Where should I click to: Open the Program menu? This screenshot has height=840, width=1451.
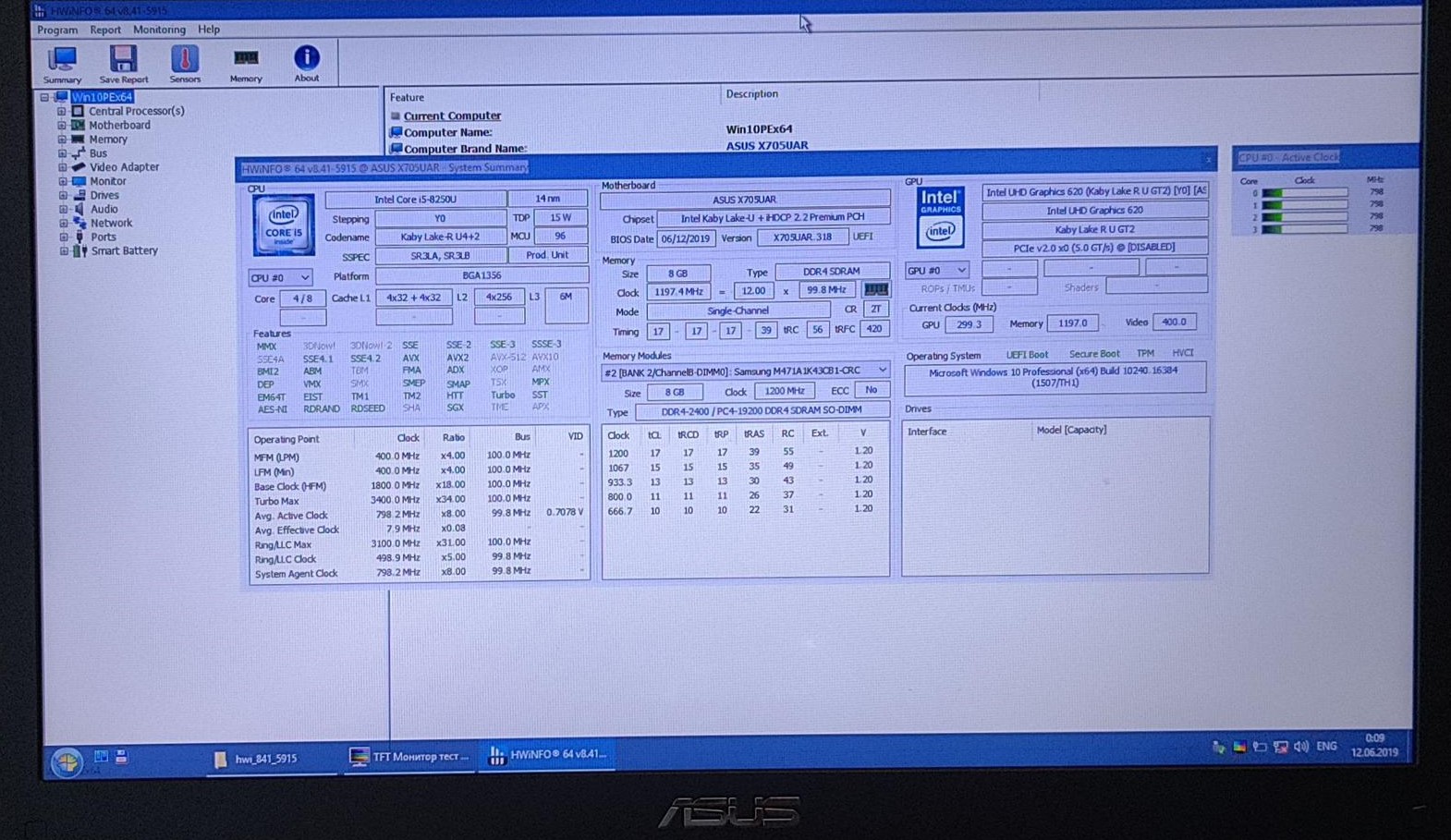pos(57,30)
